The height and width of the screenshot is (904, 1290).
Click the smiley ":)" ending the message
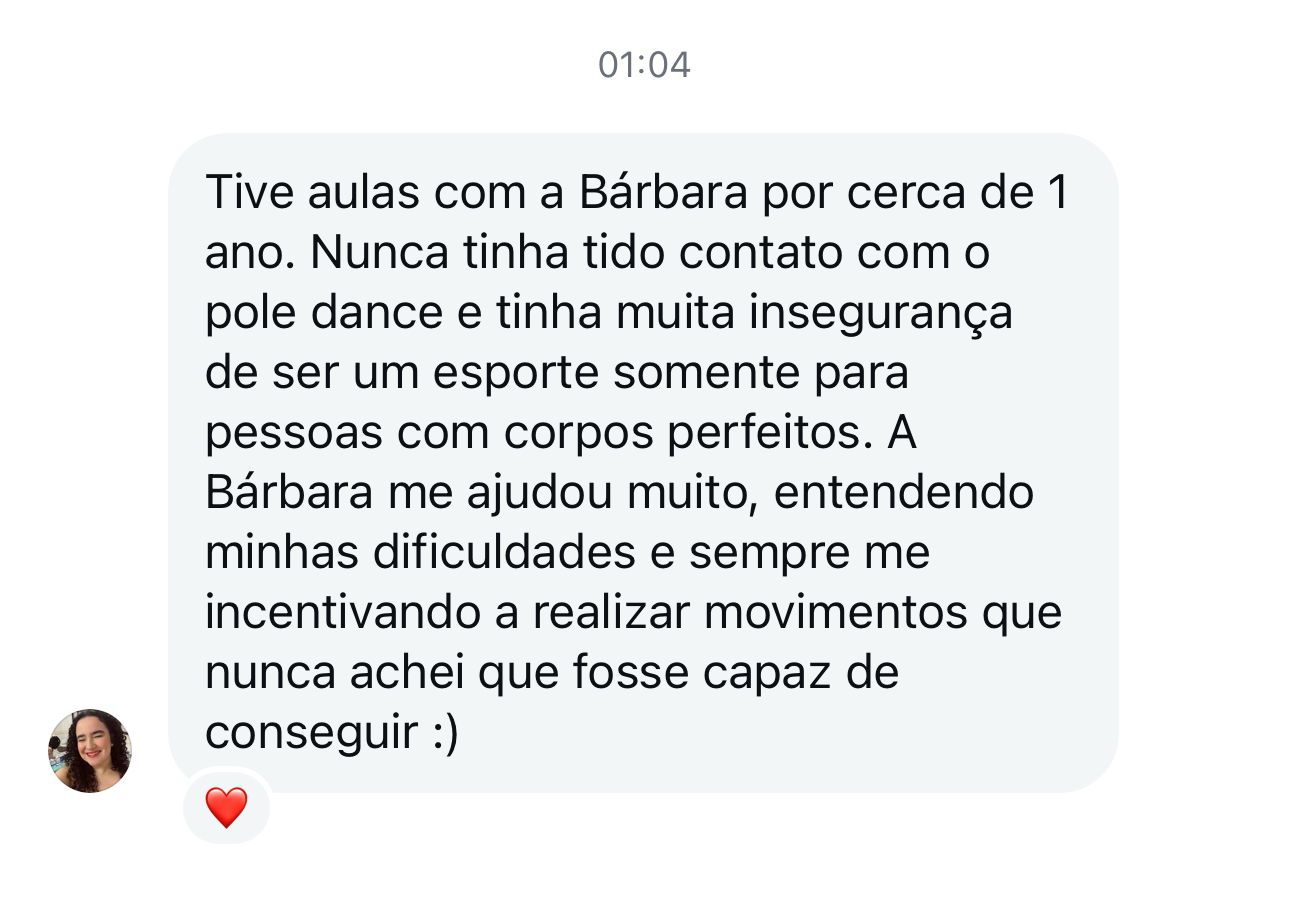445,734
